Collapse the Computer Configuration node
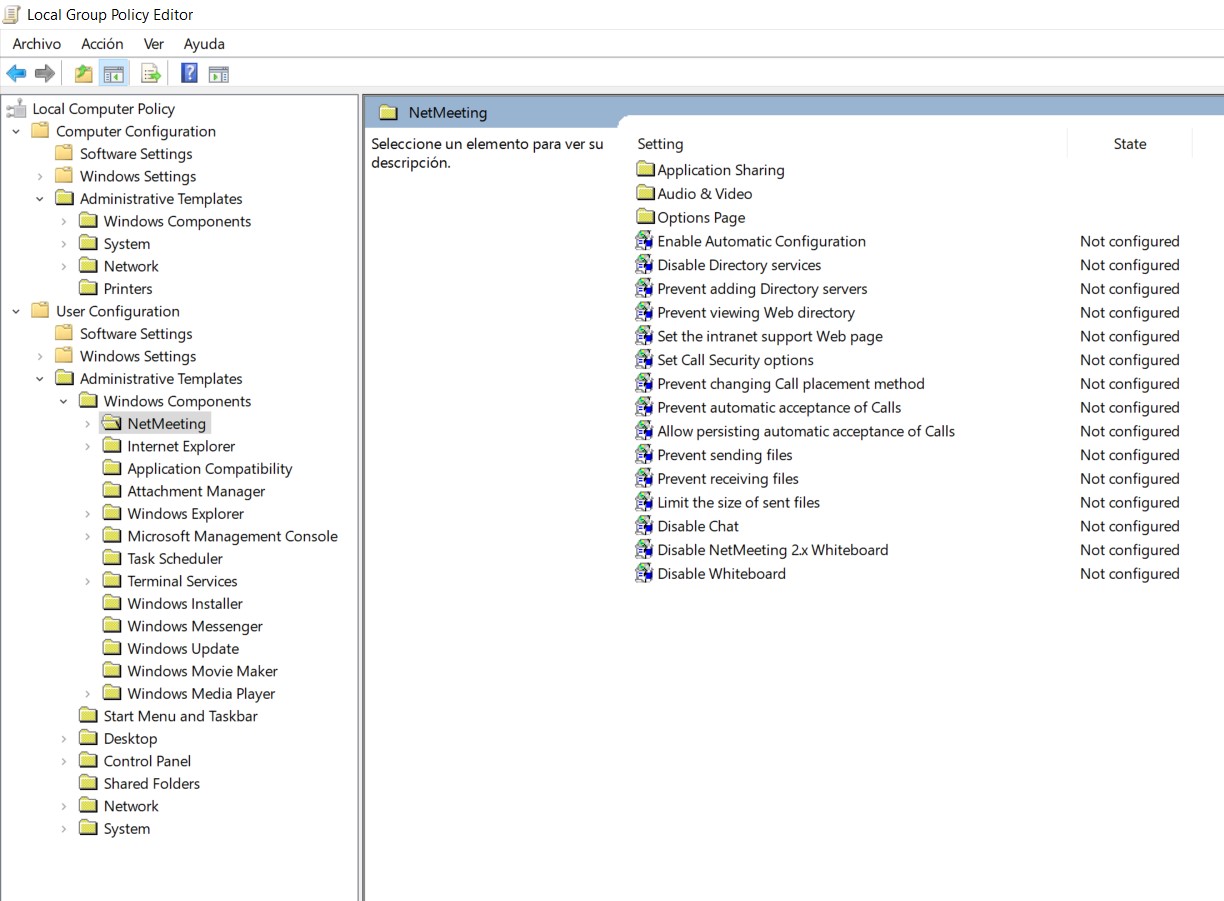This screenshot has height=901, width=1224. (x=16, y=132)
